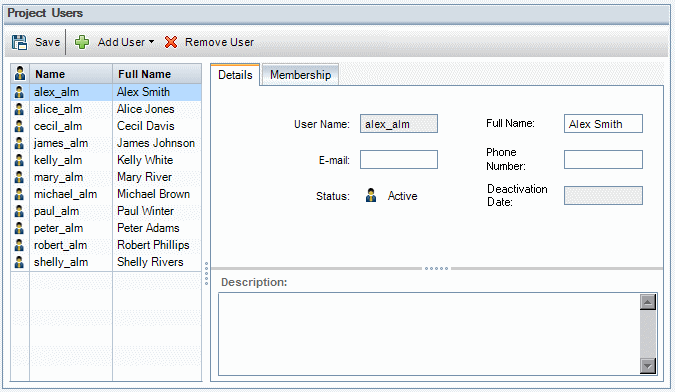
Task: Click the Active status user icon
Action: coord(371,195)
